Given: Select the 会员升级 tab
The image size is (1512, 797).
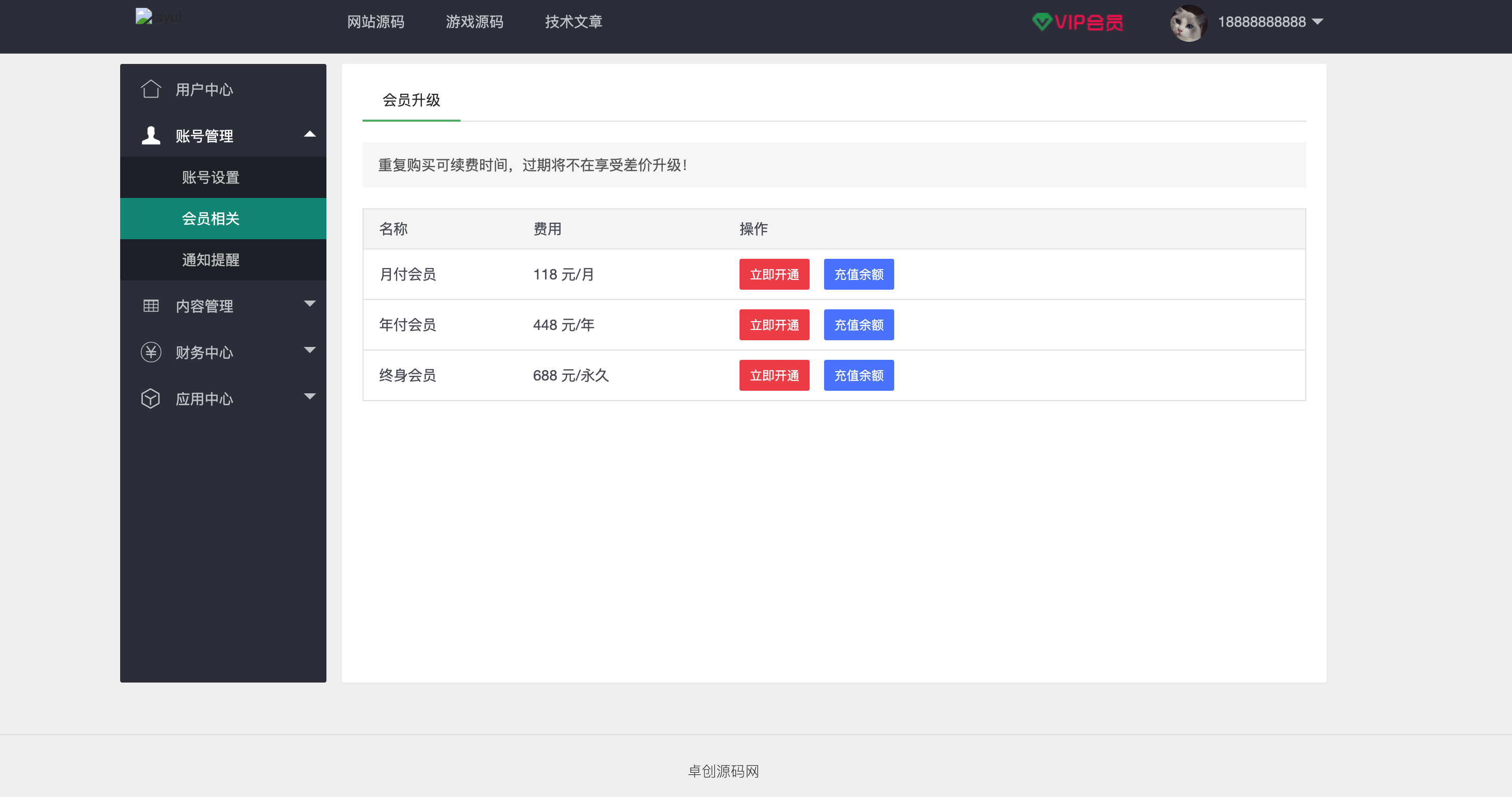Looking at the screenshot, I should tap(412, 101).
